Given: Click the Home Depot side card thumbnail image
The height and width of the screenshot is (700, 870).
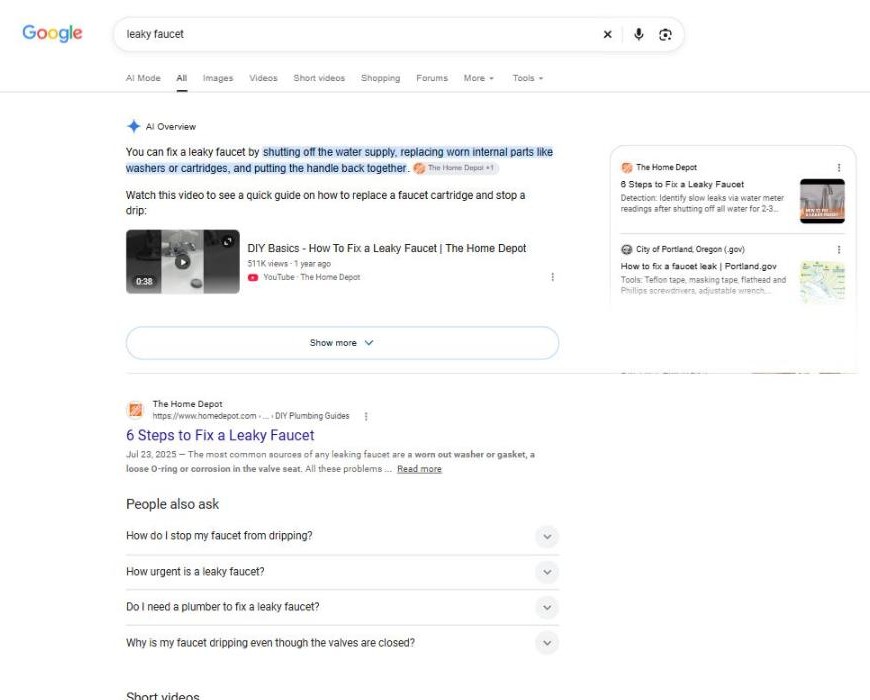Looking at the screenshot, I should [x=822, y=201].
